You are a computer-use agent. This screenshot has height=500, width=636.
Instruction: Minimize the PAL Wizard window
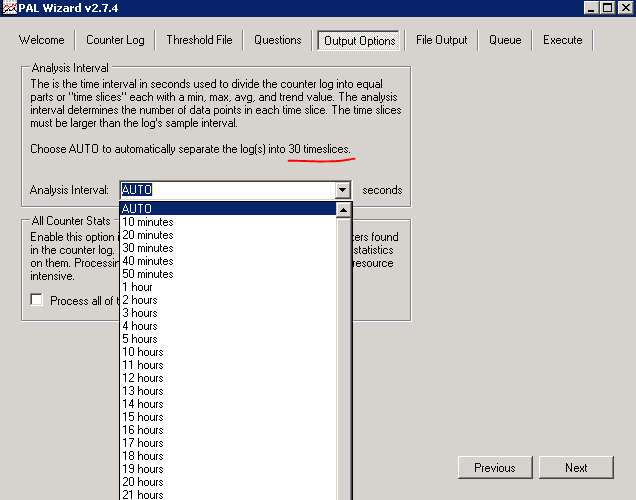coord(591,8)
